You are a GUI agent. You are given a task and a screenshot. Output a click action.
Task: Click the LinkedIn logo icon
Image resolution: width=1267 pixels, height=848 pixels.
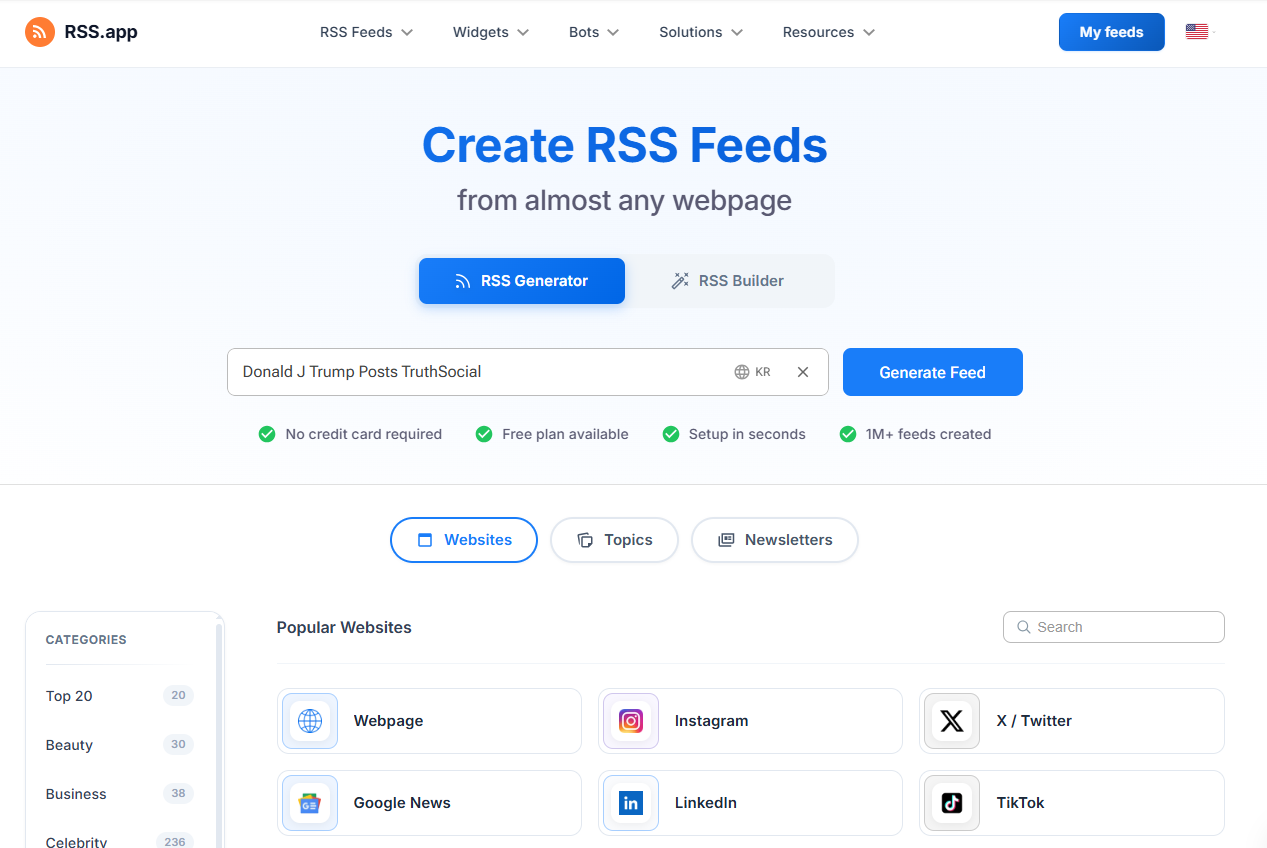pyautogui.click(x=631, y=803)
